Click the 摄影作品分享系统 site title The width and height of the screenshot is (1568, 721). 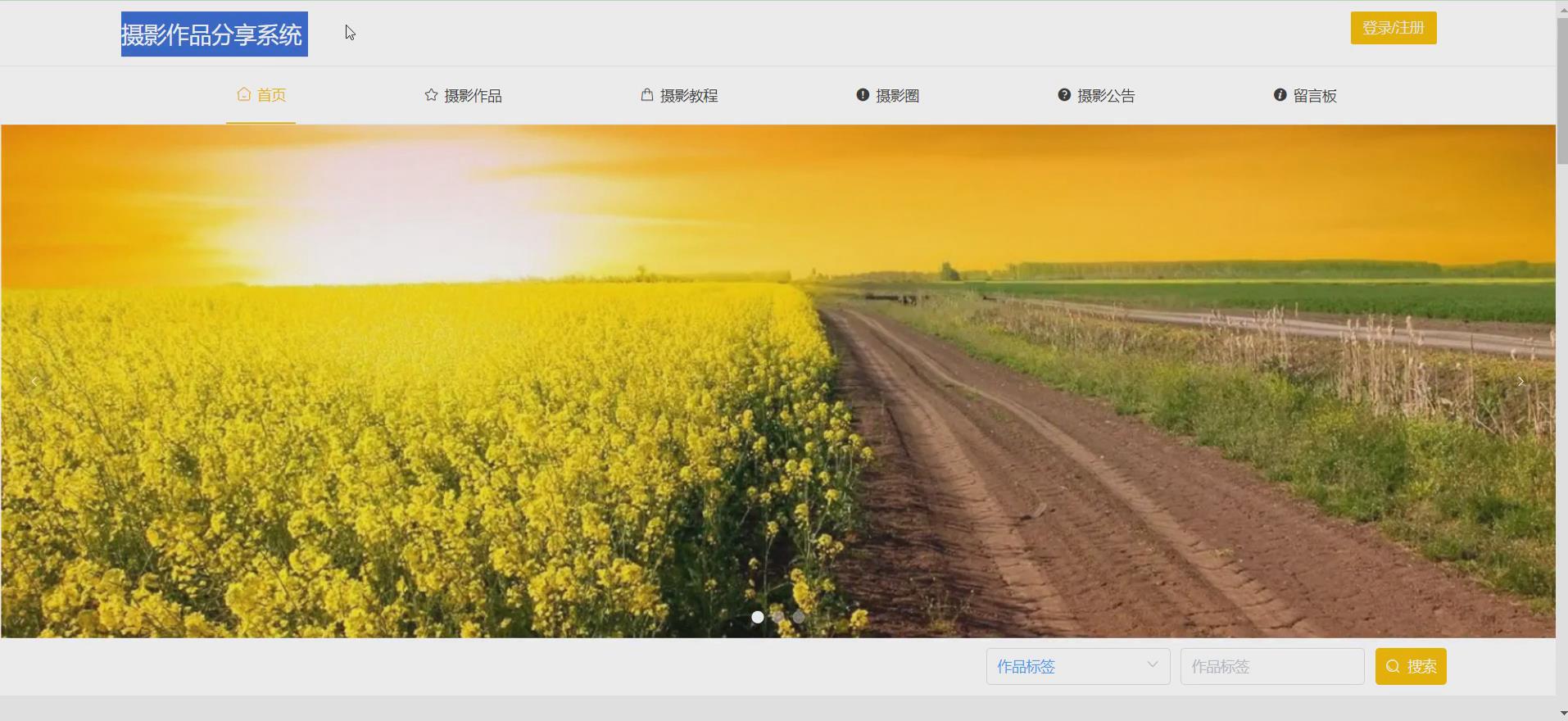[x=215, y=34]
